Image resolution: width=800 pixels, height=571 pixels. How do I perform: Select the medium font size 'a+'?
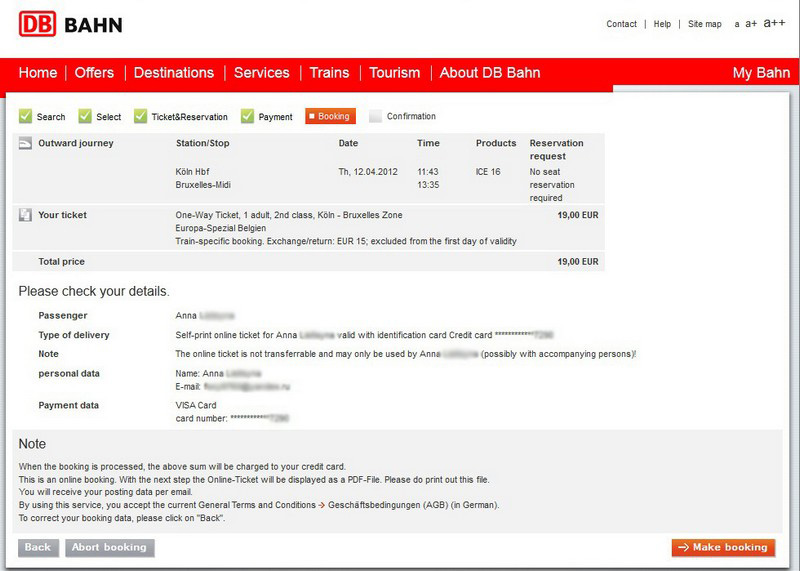click(x=751, y=23)
